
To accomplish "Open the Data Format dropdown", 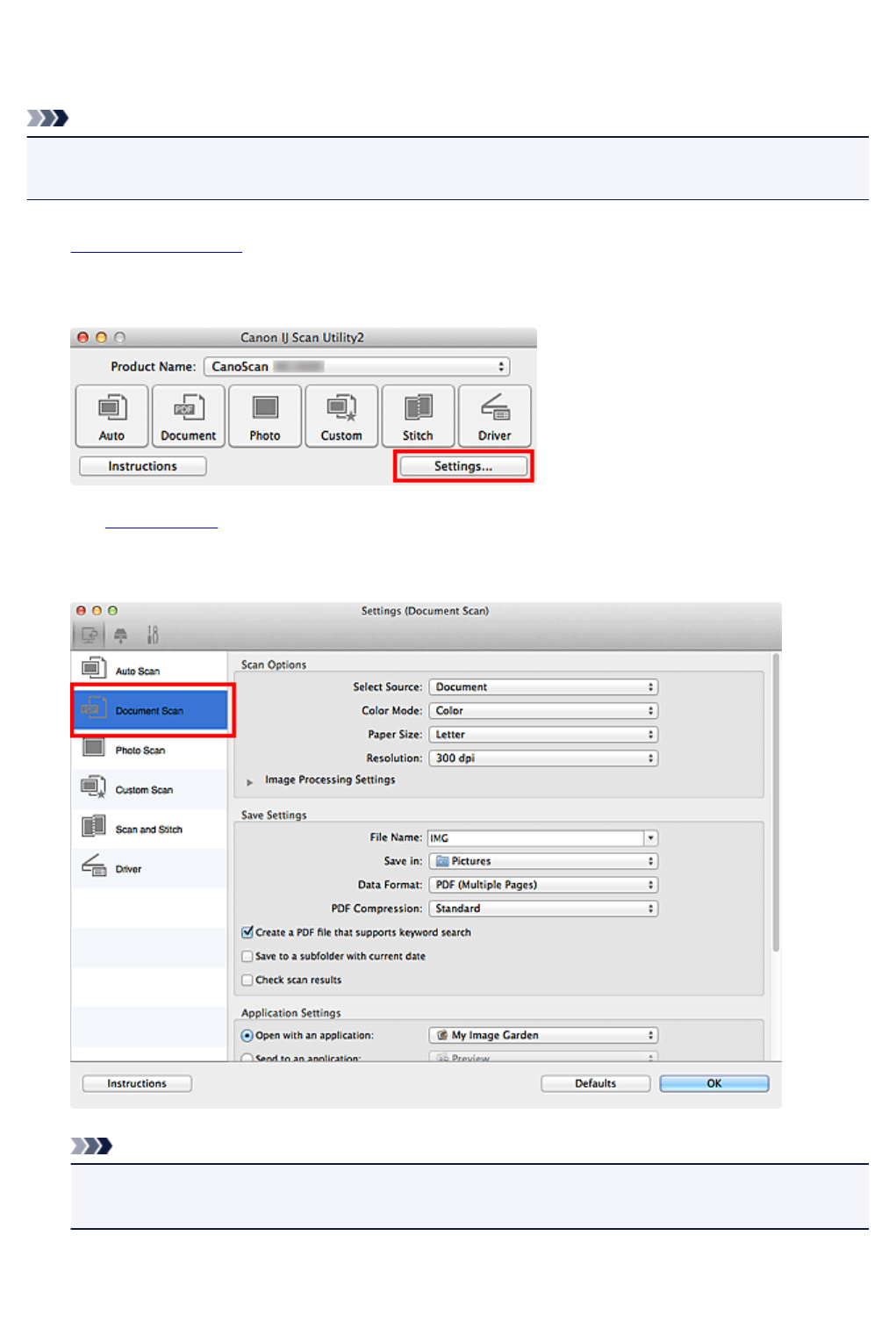I will click(543, 885).
